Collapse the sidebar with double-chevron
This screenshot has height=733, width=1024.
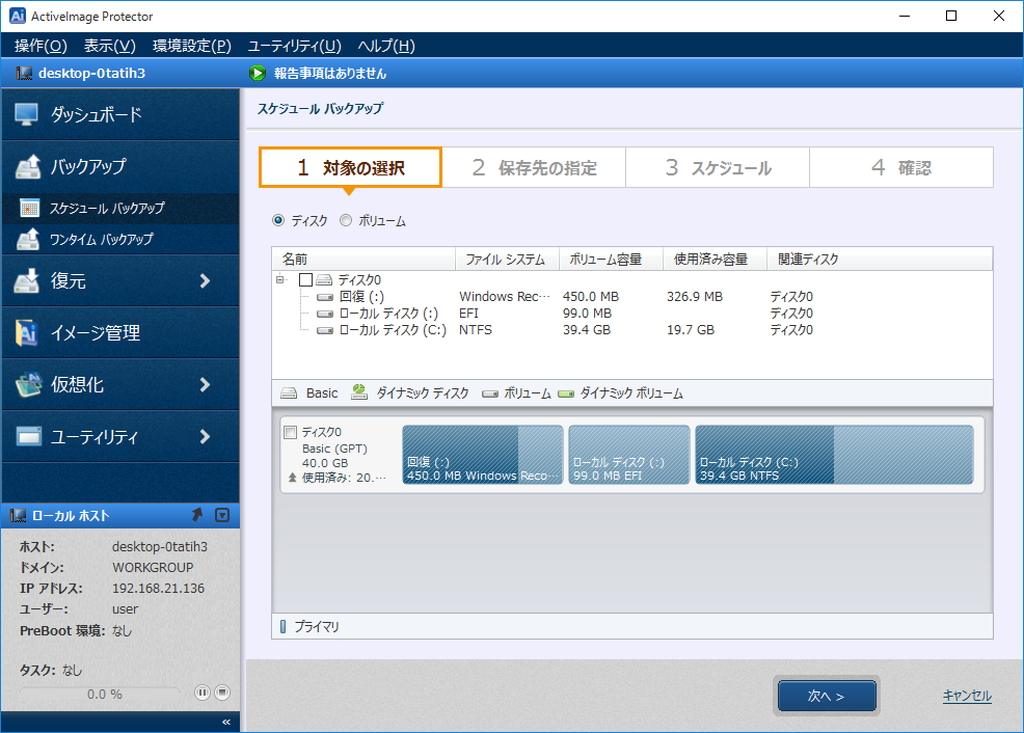(226, 721)
